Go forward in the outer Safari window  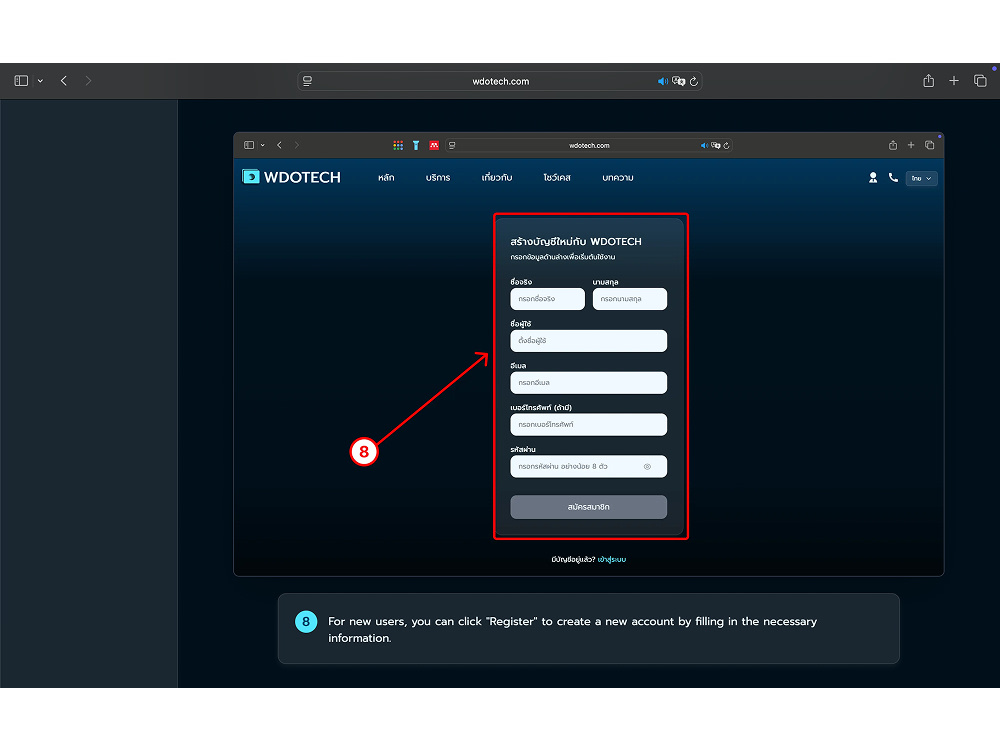pyautogui.click(x=88, y=81)
